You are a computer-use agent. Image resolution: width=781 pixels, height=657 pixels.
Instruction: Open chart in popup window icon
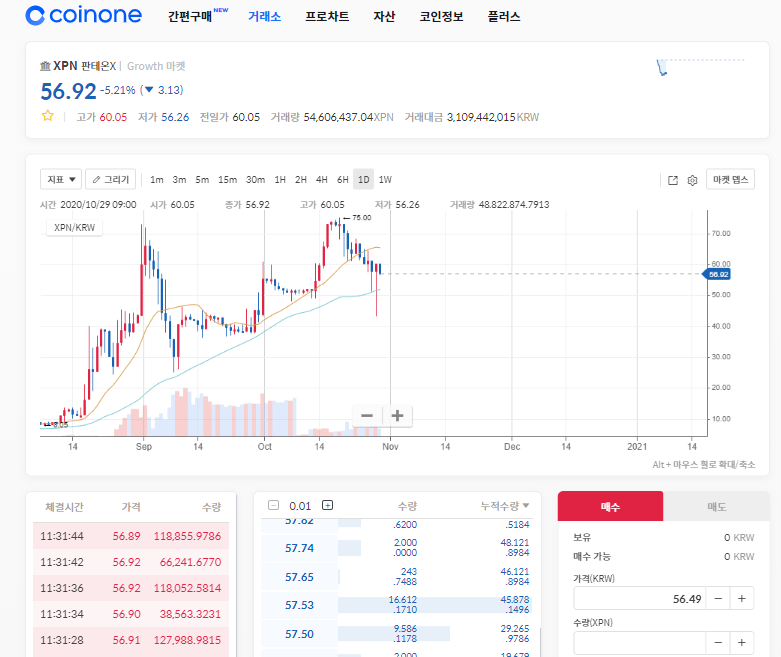coord(672,180)
